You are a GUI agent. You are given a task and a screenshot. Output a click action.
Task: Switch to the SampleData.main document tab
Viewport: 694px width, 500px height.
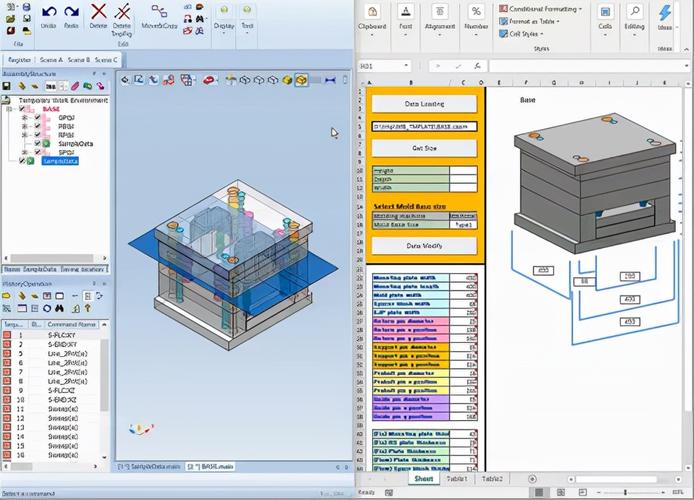pos(149,467)
